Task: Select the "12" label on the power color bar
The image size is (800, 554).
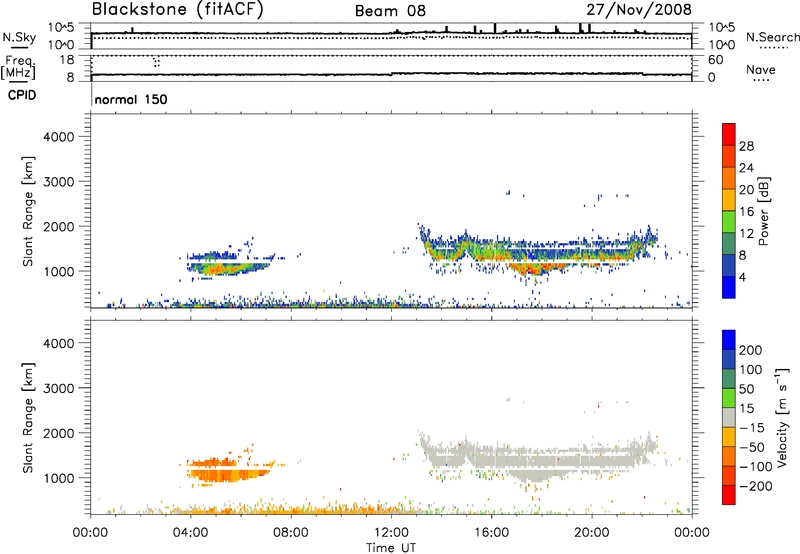Action: coord(746,234)
